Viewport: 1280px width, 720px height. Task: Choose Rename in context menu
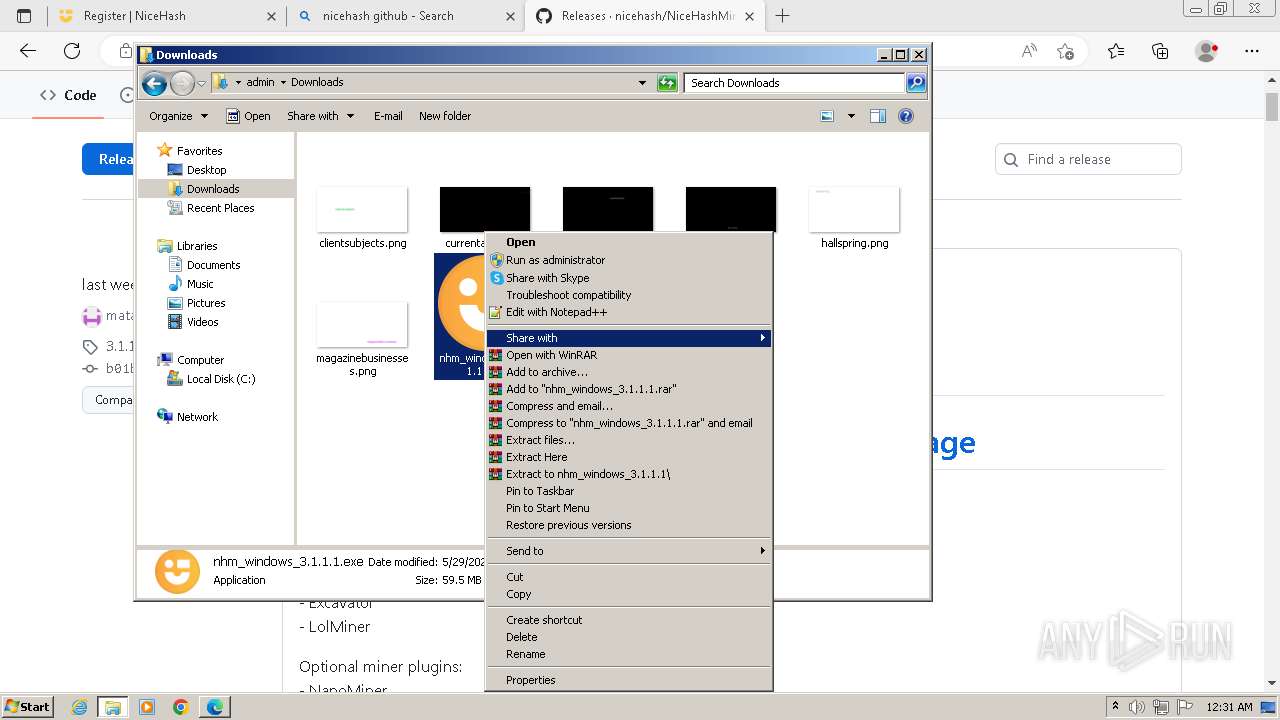[x=629, y=654]
